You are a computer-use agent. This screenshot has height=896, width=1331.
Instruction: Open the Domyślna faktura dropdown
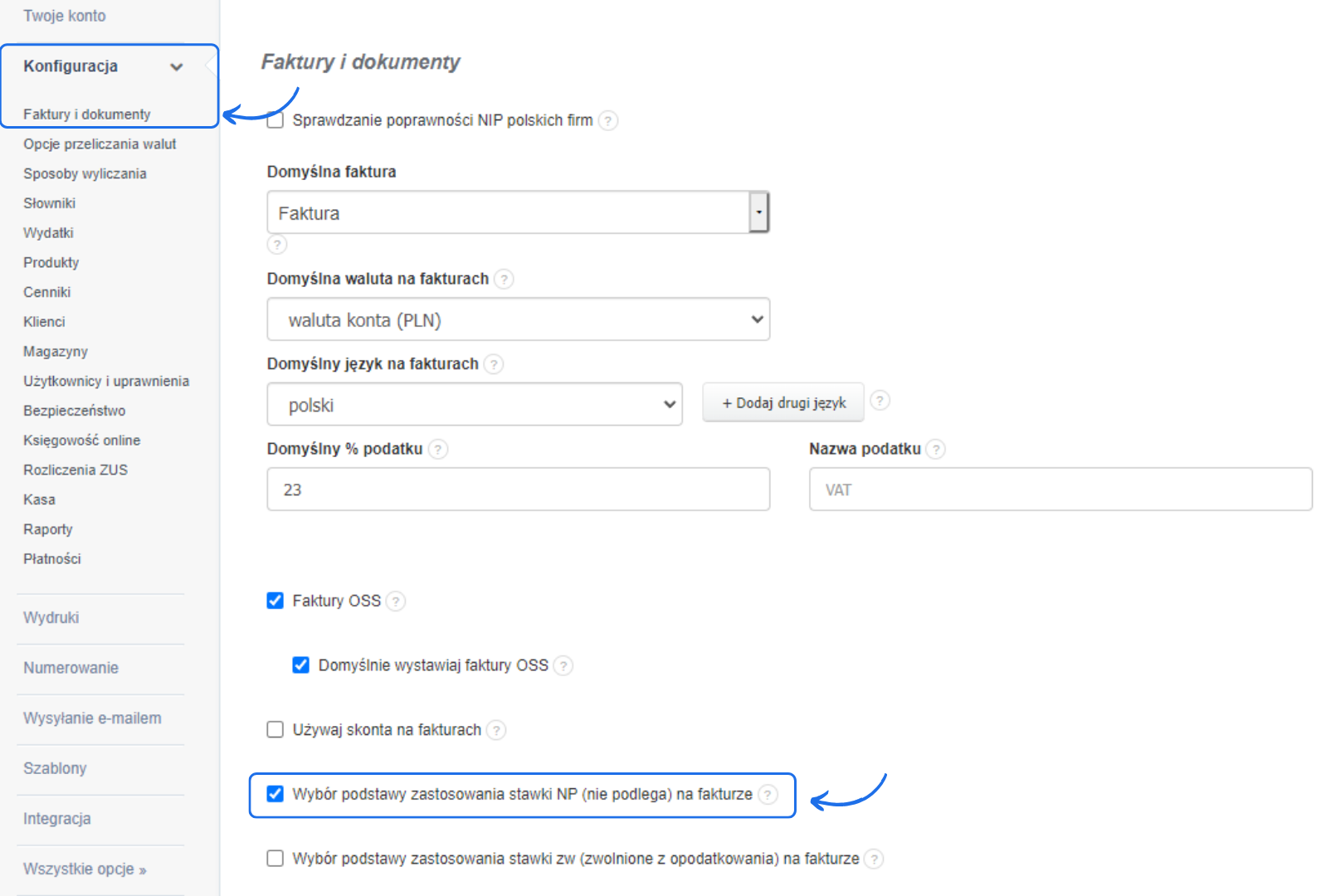click(x=518, y=213)
